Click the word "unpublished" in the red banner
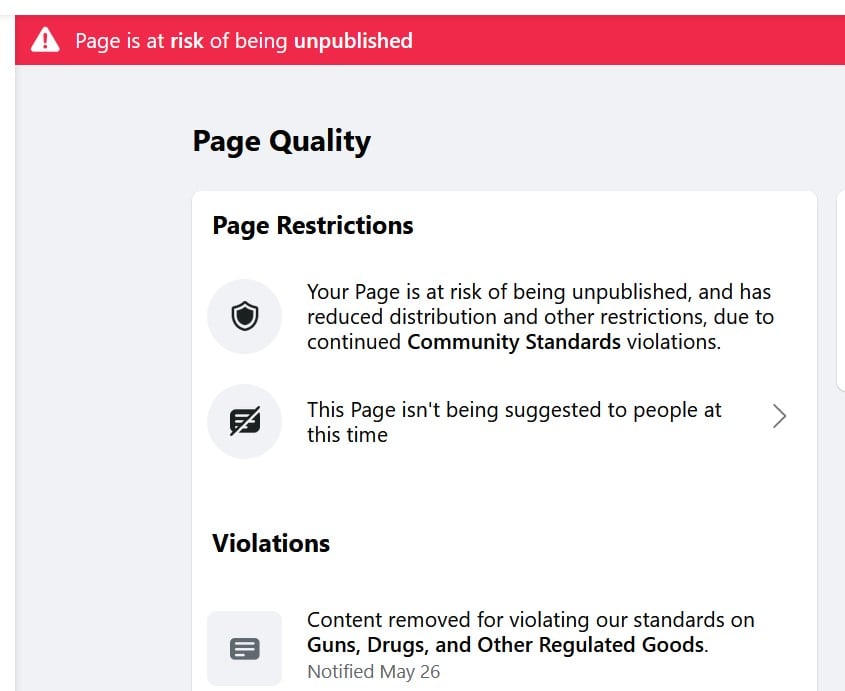 [x=352, y=41]
